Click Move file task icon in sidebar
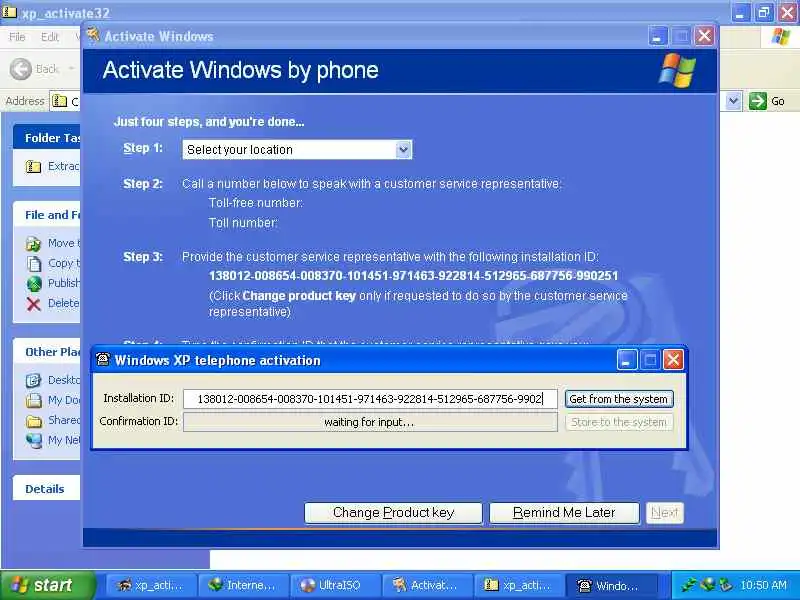The width and height of the screenshot is (800, 600). tap(34, 243)
